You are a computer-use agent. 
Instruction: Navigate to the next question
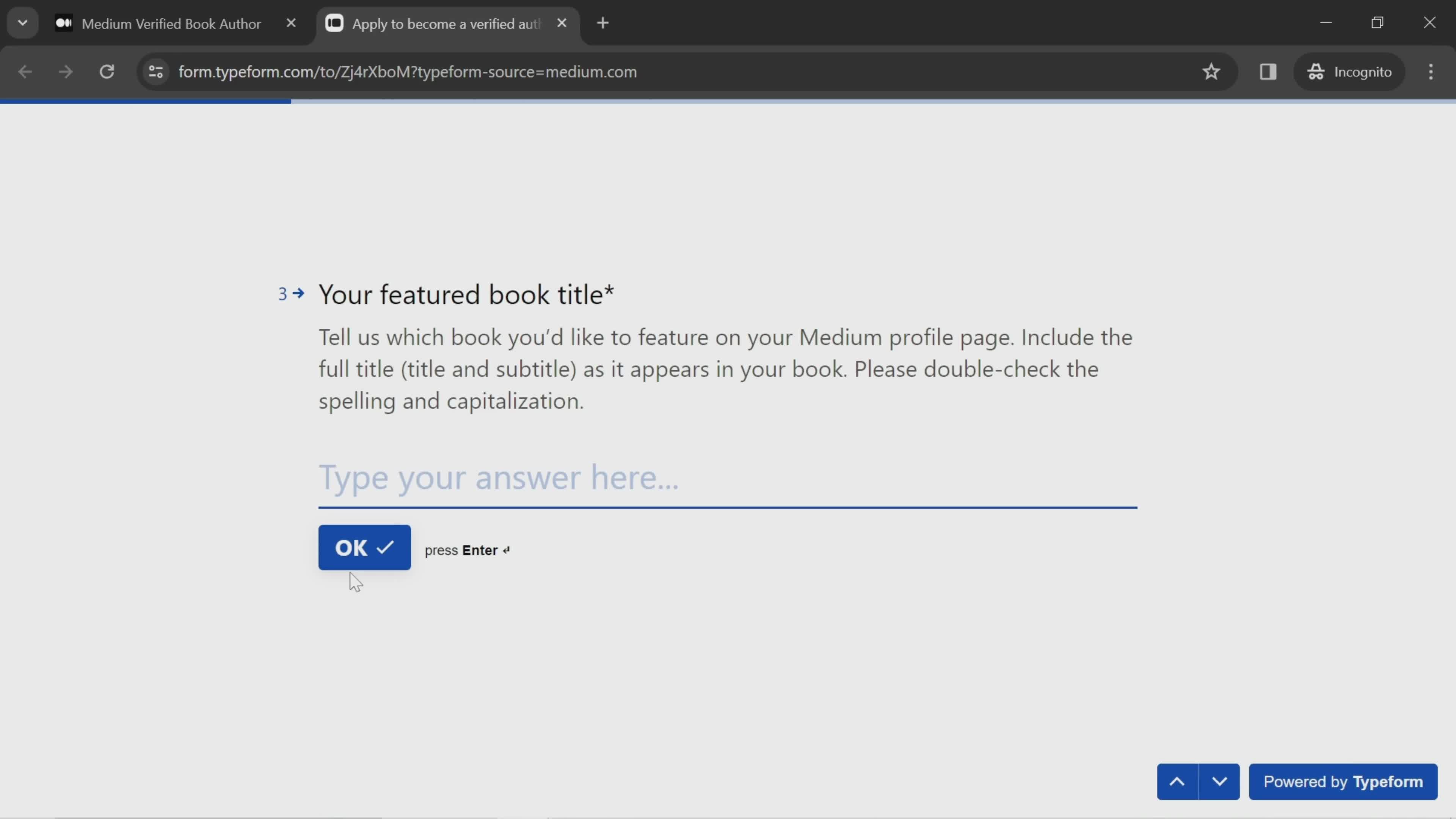pos(1220,782)
